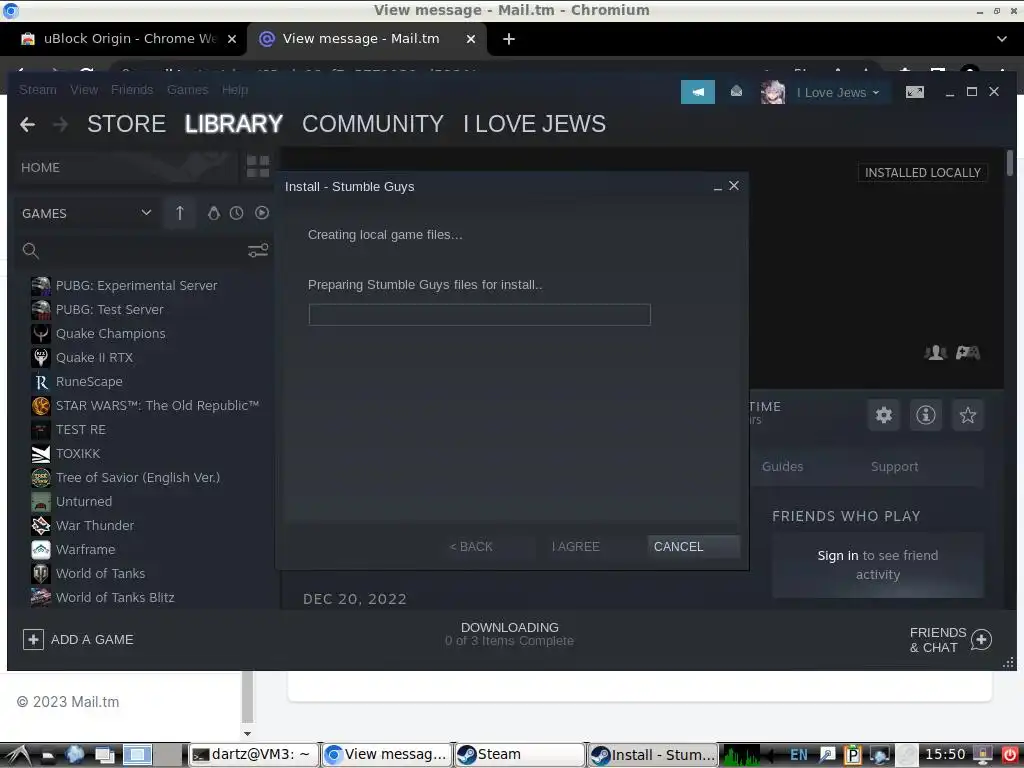Open the Support tab on game page

point(894,466)
